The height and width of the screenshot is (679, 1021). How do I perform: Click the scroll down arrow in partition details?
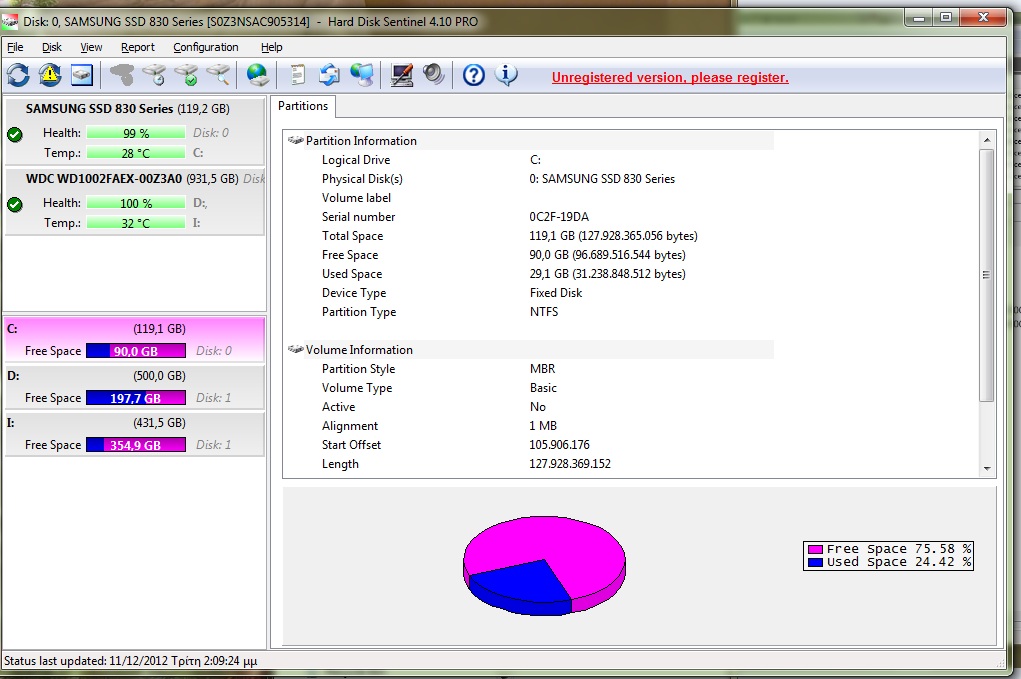[x=987, y=468]
